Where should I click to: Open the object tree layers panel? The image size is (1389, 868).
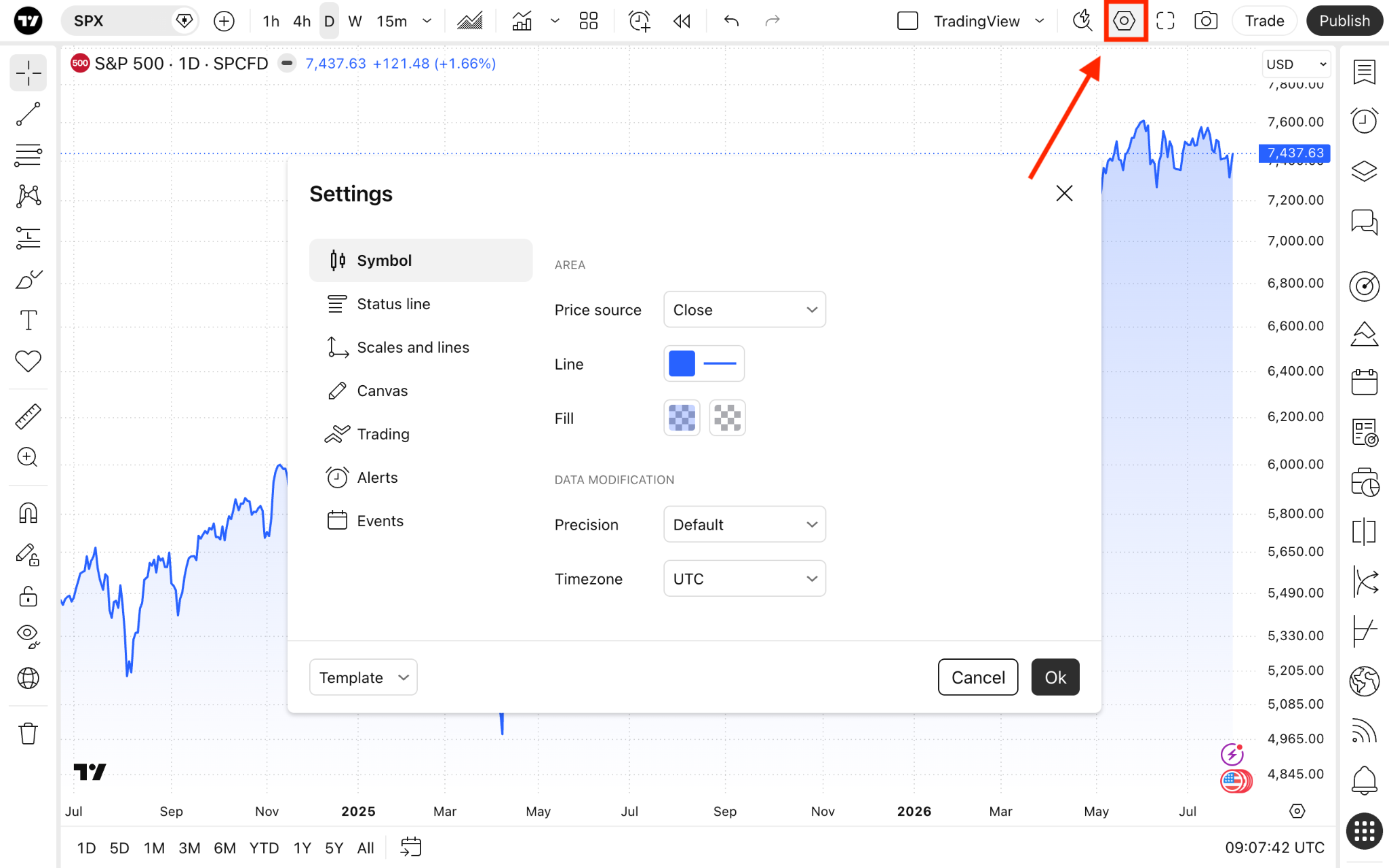[1364, 171]
